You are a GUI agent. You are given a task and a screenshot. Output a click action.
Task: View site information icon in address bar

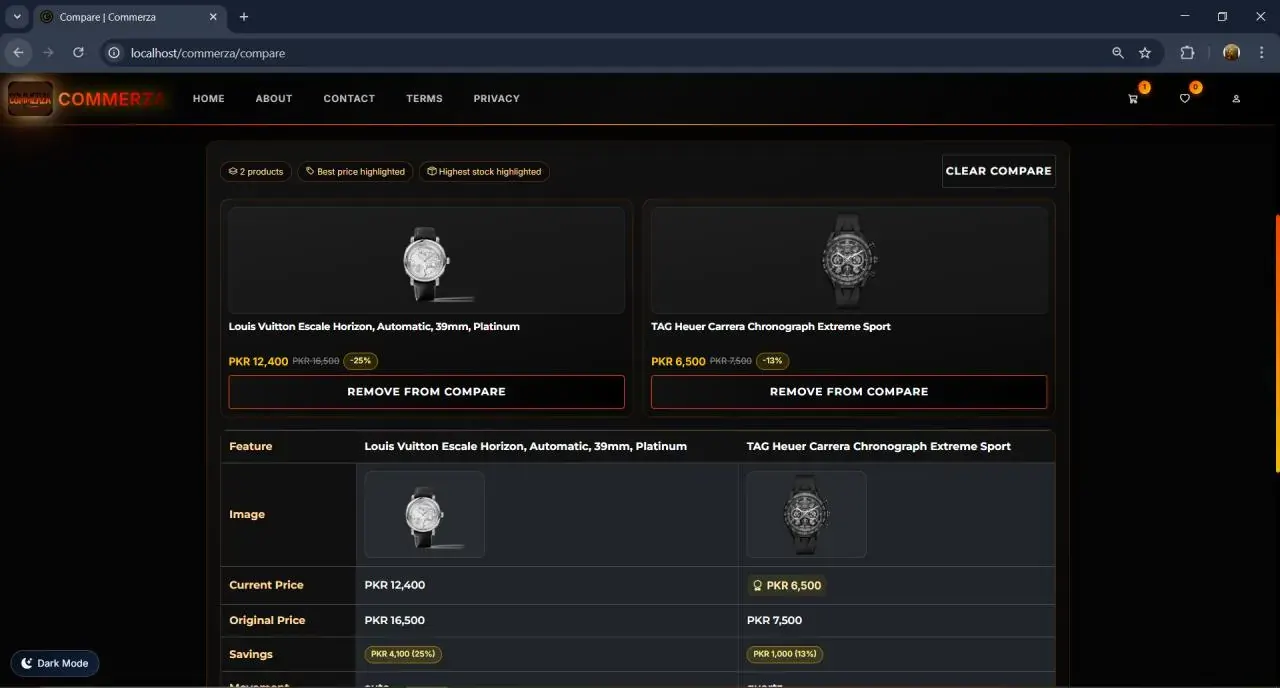pyautogui.click(x=114, y=53)
